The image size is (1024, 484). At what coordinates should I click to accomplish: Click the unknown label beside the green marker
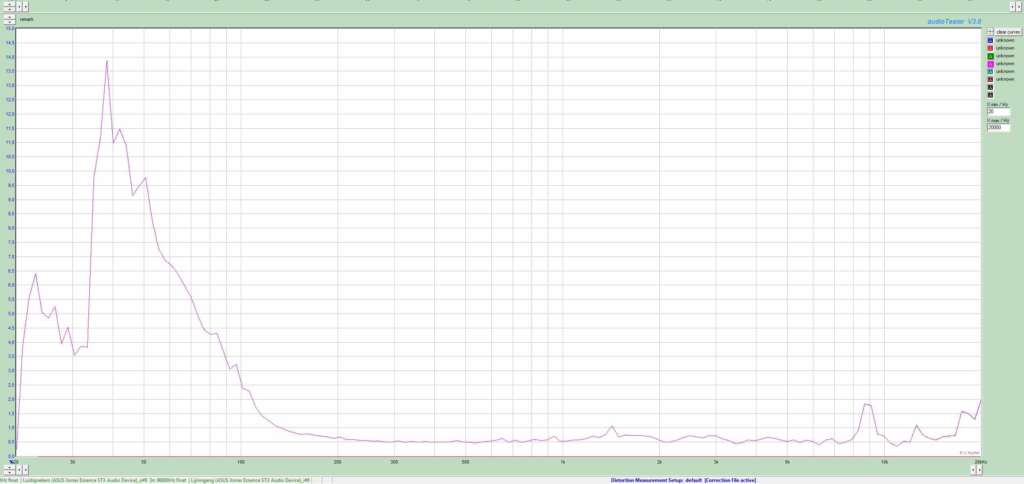point(1005,56)
